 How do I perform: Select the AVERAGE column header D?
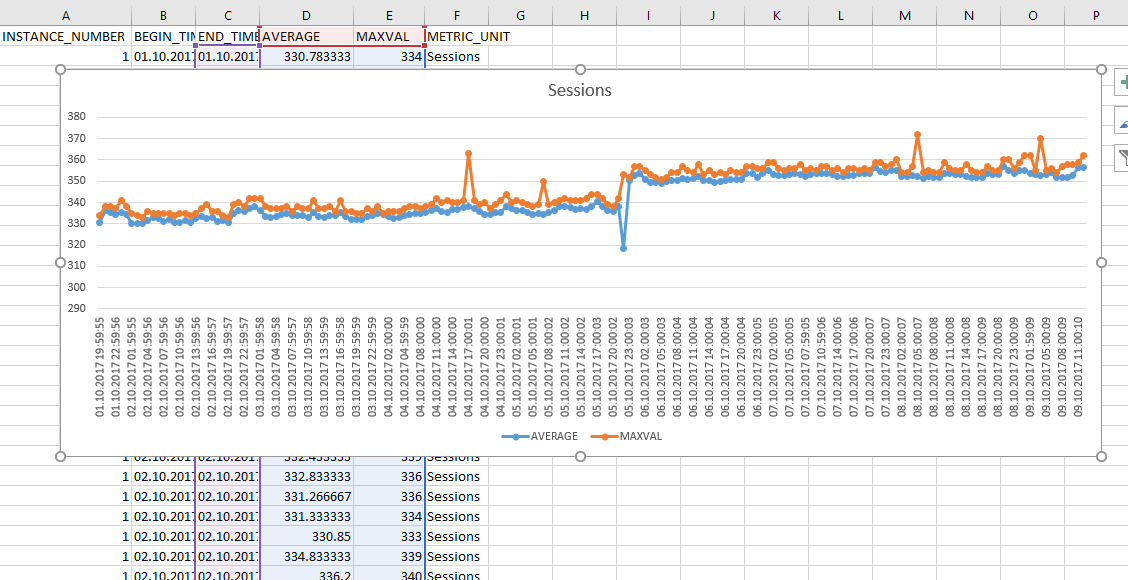pyautogui.click(x=305, y=15)
